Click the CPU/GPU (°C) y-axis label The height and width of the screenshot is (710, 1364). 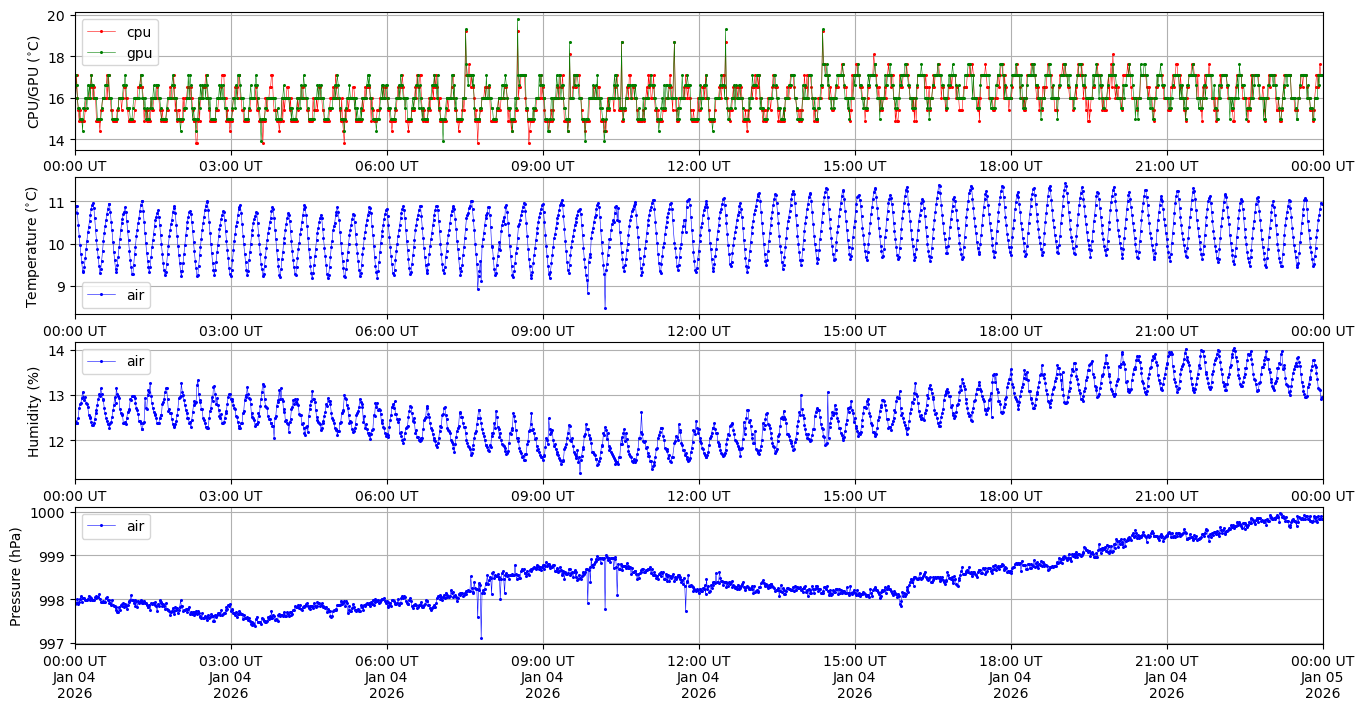pyautogui.click(x=34, y=81)
